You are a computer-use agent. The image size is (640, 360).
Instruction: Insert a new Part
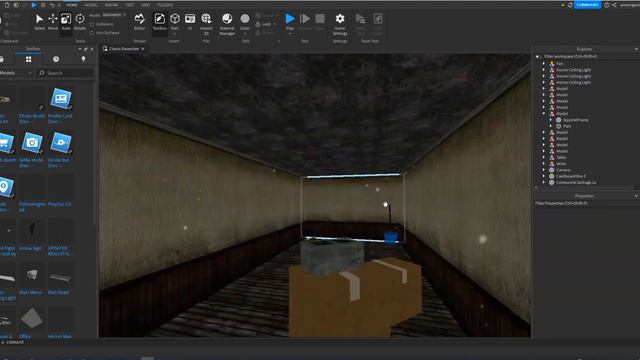point(175,22)
